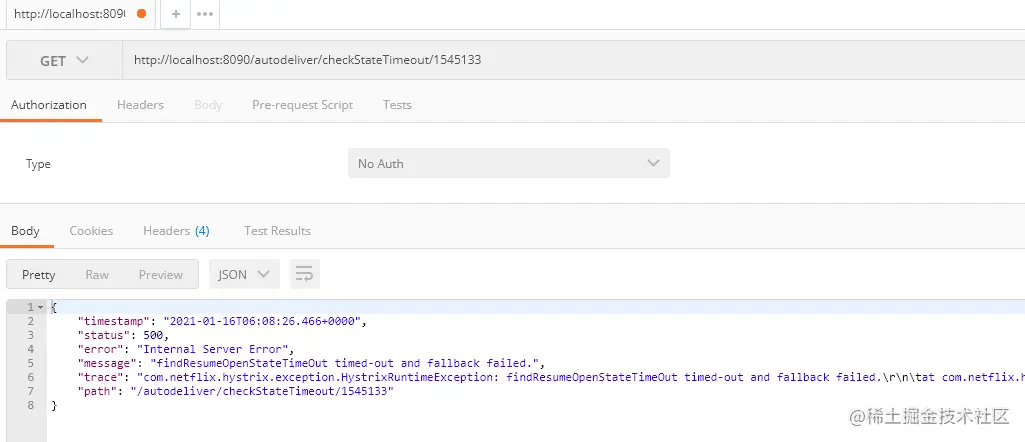1025x442 pixels.
Task: Click the three-dots tab options icon
Action: click(205, 15)
